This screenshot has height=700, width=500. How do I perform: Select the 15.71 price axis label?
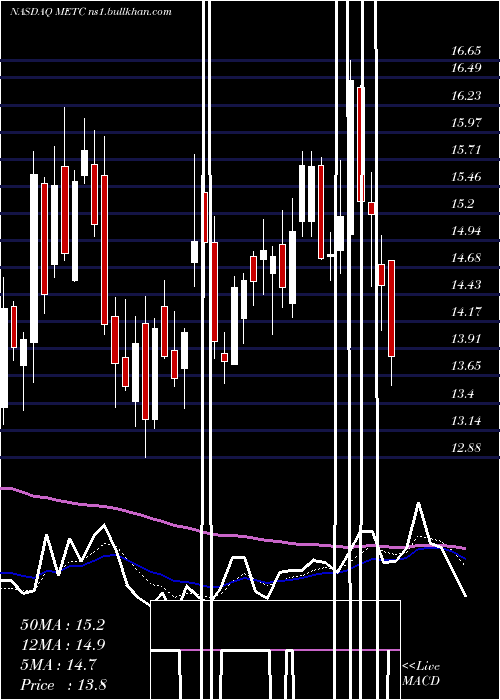pyautogui.click(x=466, y=150)
